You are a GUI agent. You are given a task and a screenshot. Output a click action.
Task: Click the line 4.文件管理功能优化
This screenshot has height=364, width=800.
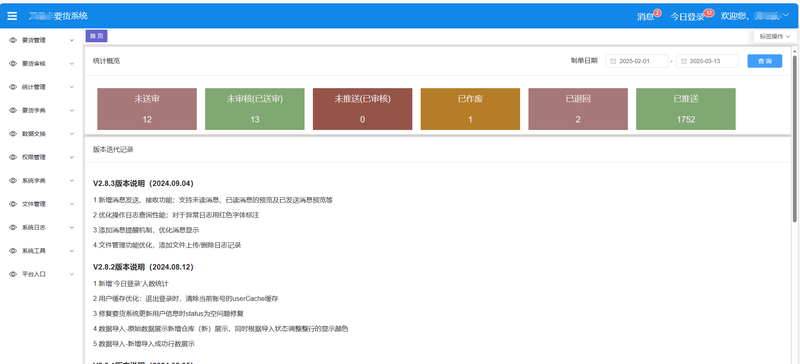pyautogui.click(x=167, y=245)
